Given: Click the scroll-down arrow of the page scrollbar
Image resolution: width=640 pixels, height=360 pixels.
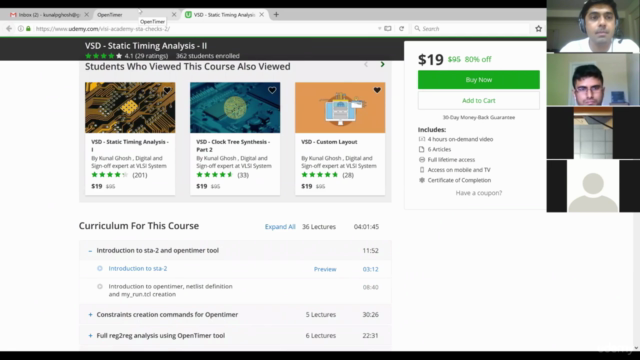Looking at the screenshot, I should coord(636,348).
